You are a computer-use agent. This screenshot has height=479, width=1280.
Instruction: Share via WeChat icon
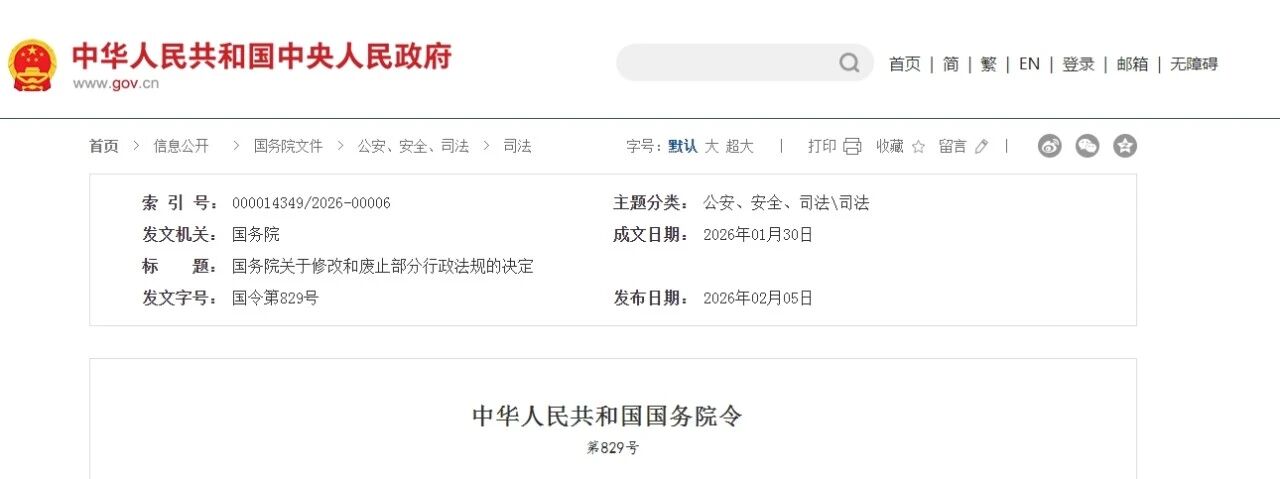[x=1087, y=146]
